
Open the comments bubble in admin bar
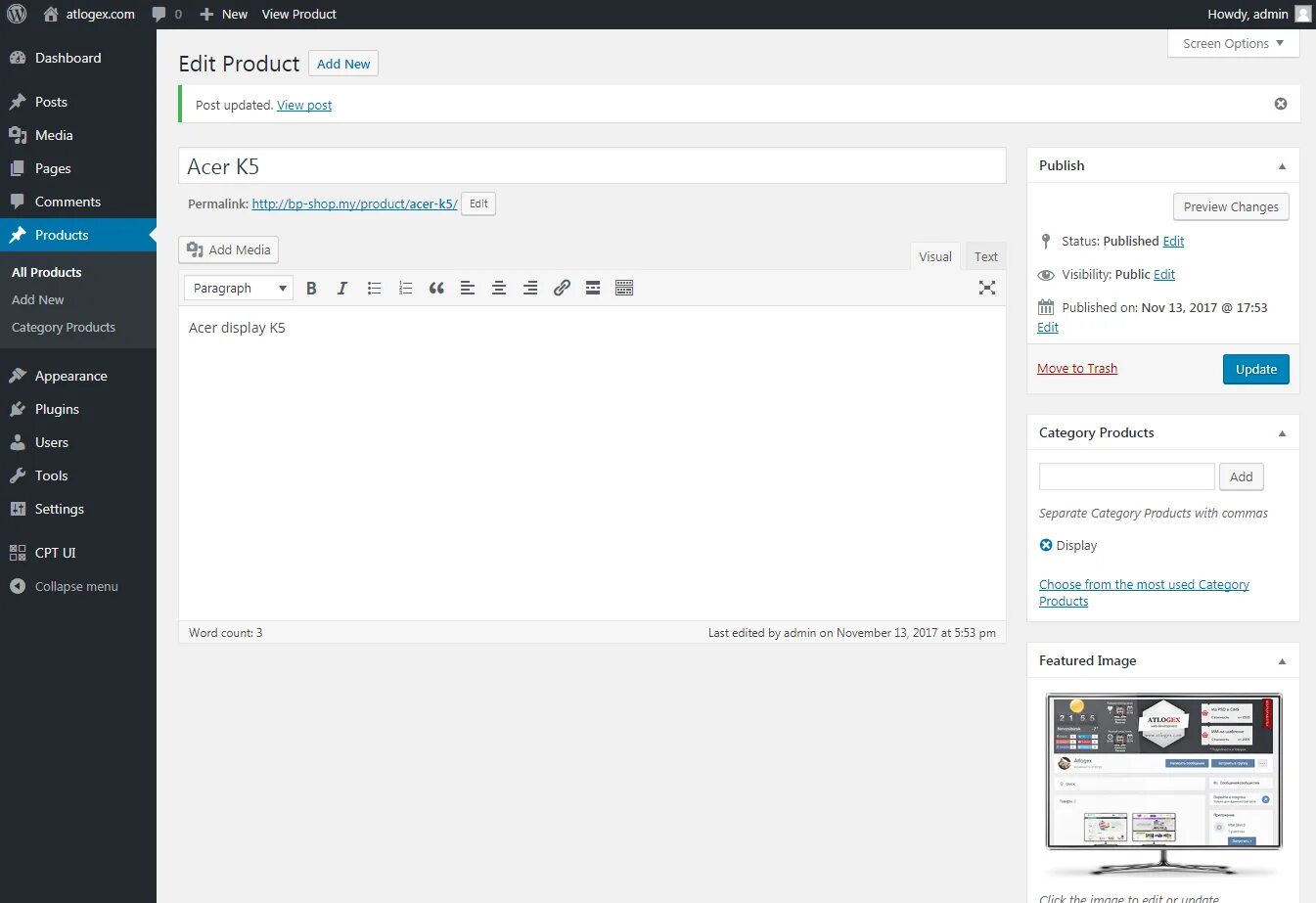[166, 14]
